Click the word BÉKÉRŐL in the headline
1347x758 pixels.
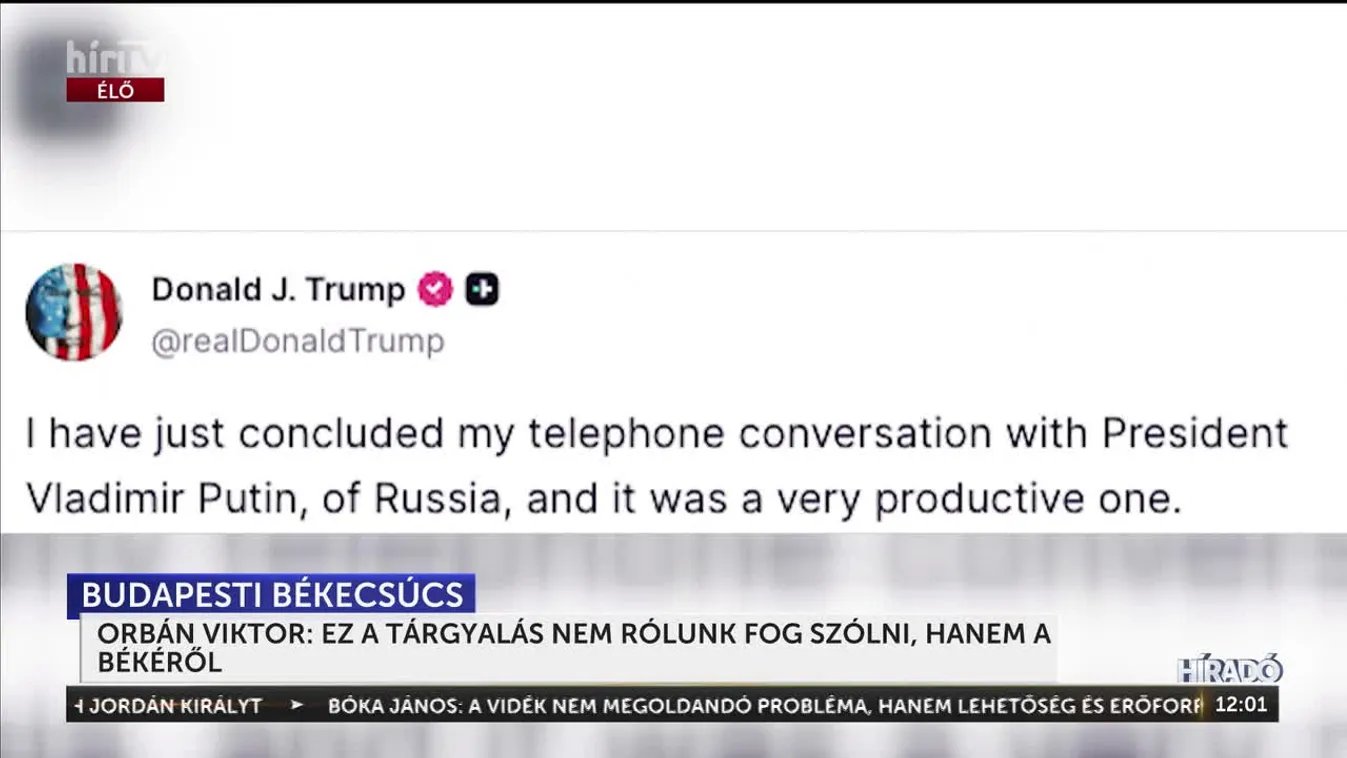pos(160,661)
